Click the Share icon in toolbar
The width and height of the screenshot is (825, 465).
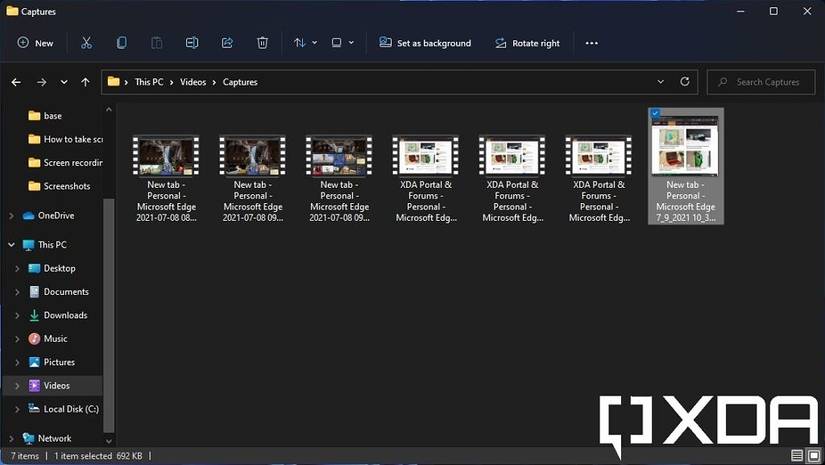point(227,43)
